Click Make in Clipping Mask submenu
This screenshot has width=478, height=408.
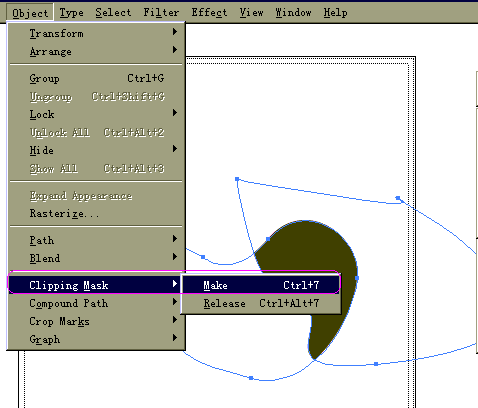[261, 285]
